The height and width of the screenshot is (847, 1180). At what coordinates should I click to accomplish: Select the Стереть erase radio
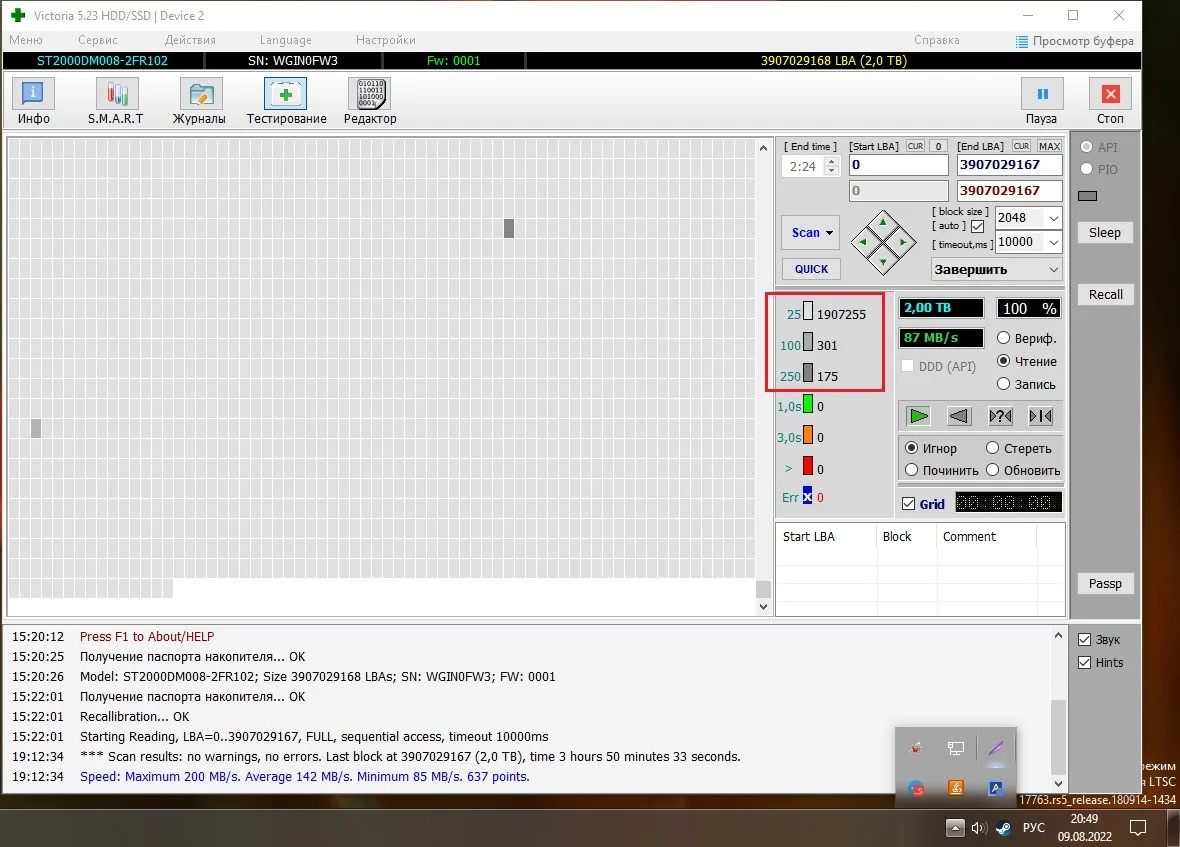(x=993, y=448)
